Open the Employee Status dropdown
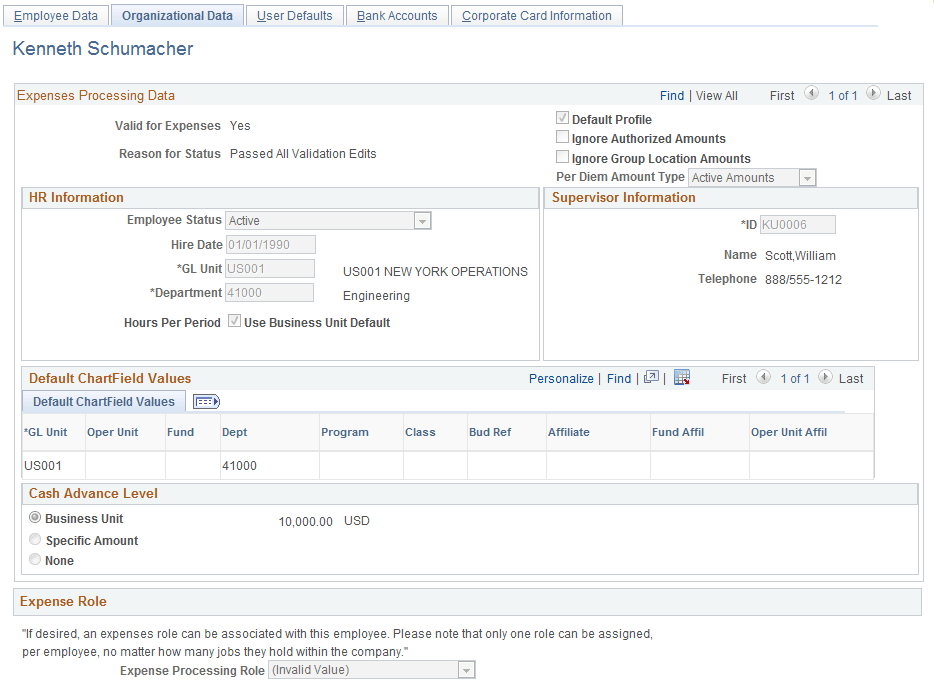 (x=422, y=220)
